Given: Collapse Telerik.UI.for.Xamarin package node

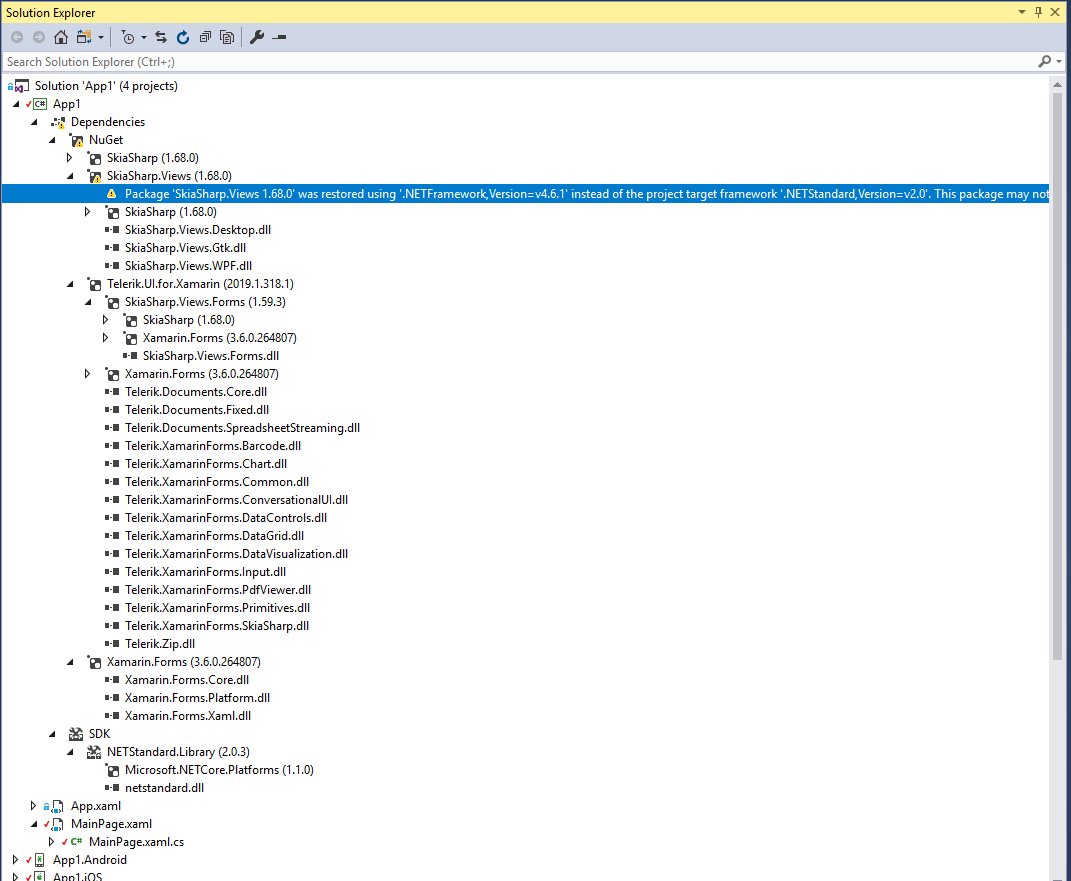Looking at the screenshot, I should (70, 284).
